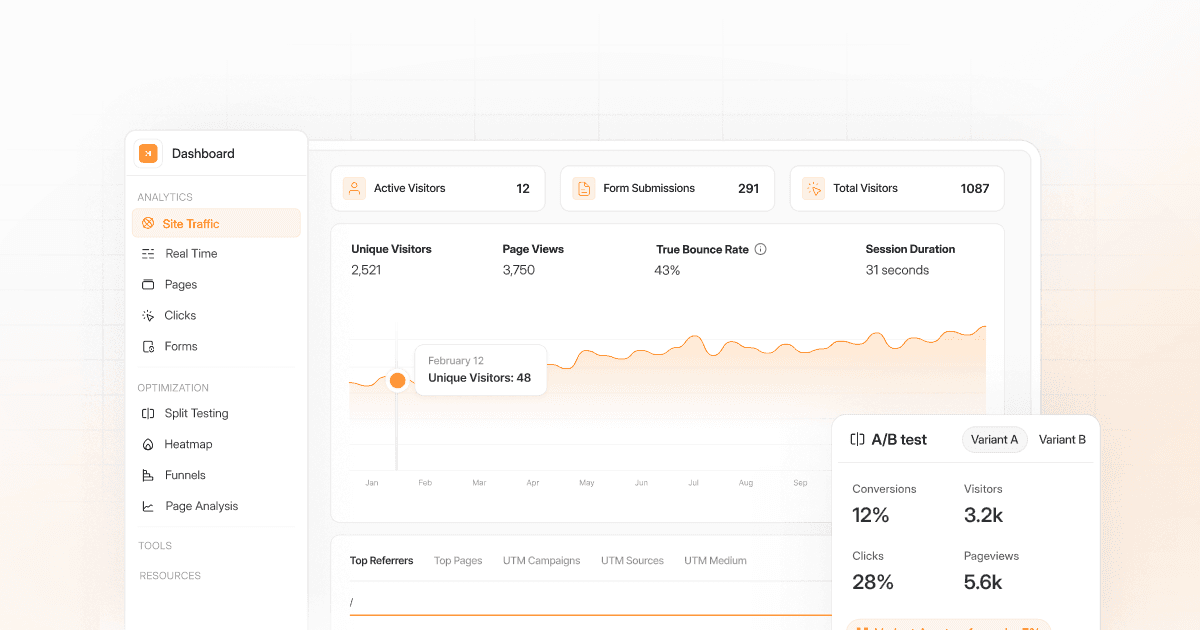
Task: Select the Top Referrers tab
Action: coord(381,561)
